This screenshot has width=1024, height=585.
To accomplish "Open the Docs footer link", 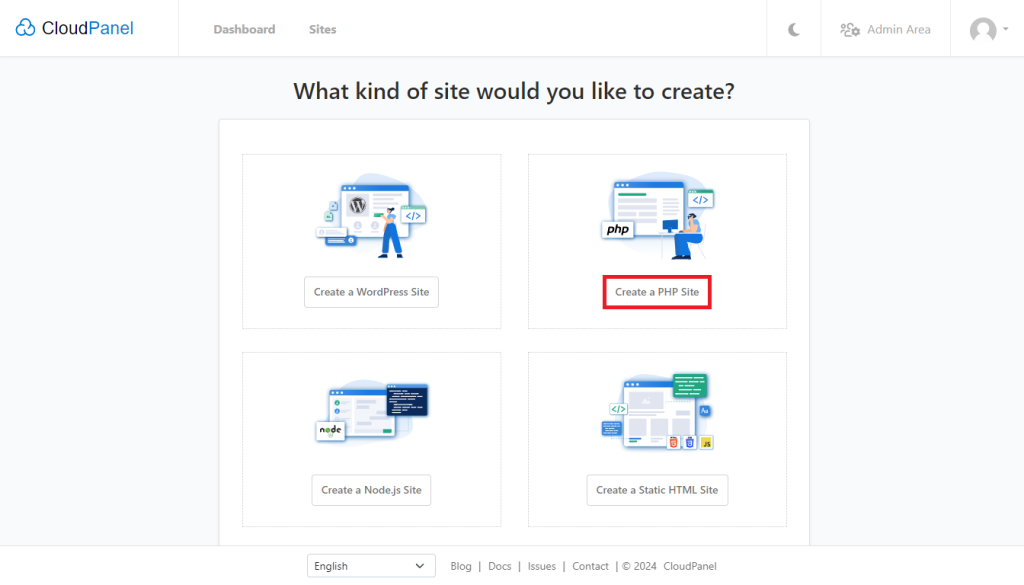I will pos(500,566).
